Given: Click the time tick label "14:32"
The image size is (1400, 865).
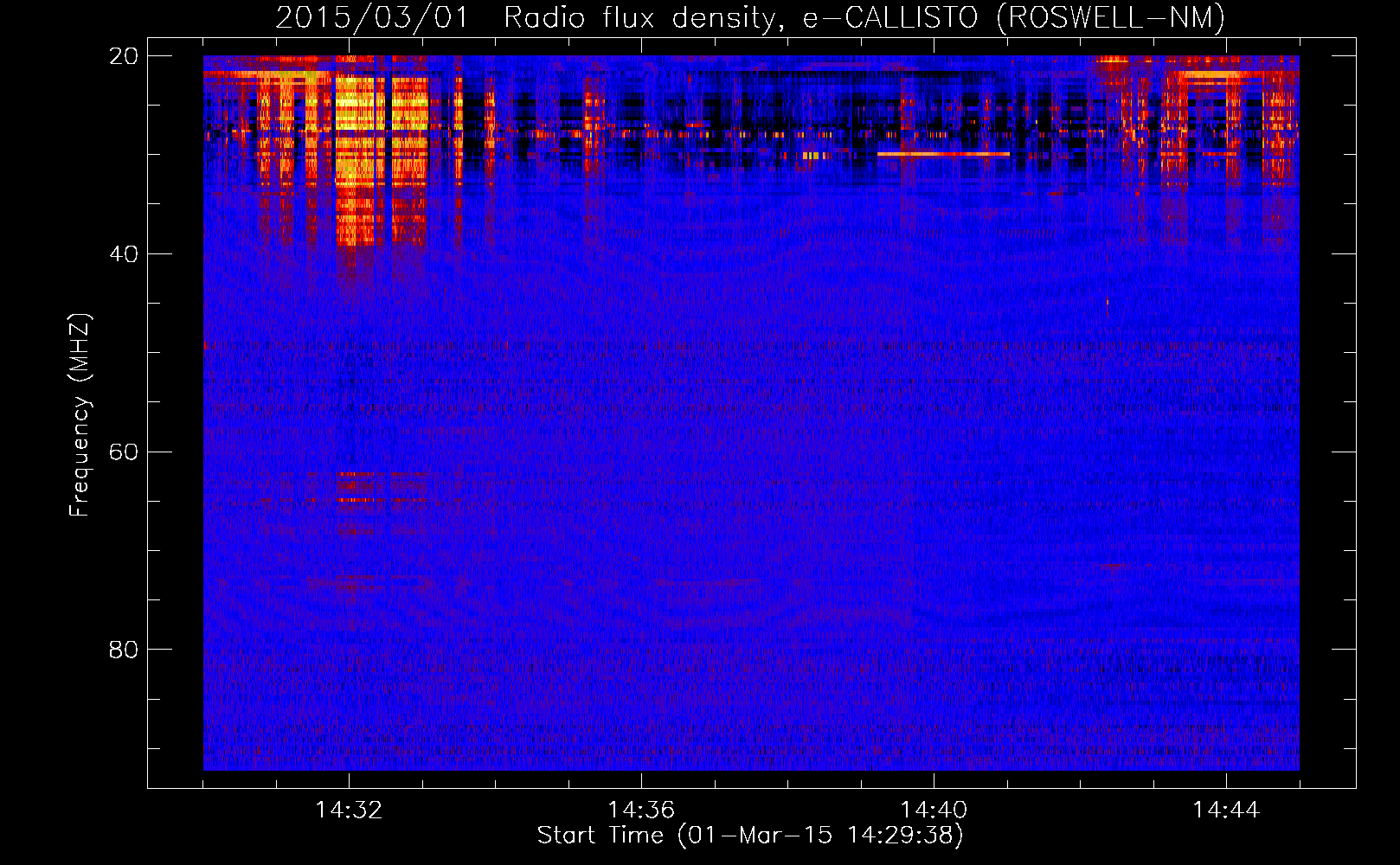Looking at the screenshot, I should click(349, 810).
